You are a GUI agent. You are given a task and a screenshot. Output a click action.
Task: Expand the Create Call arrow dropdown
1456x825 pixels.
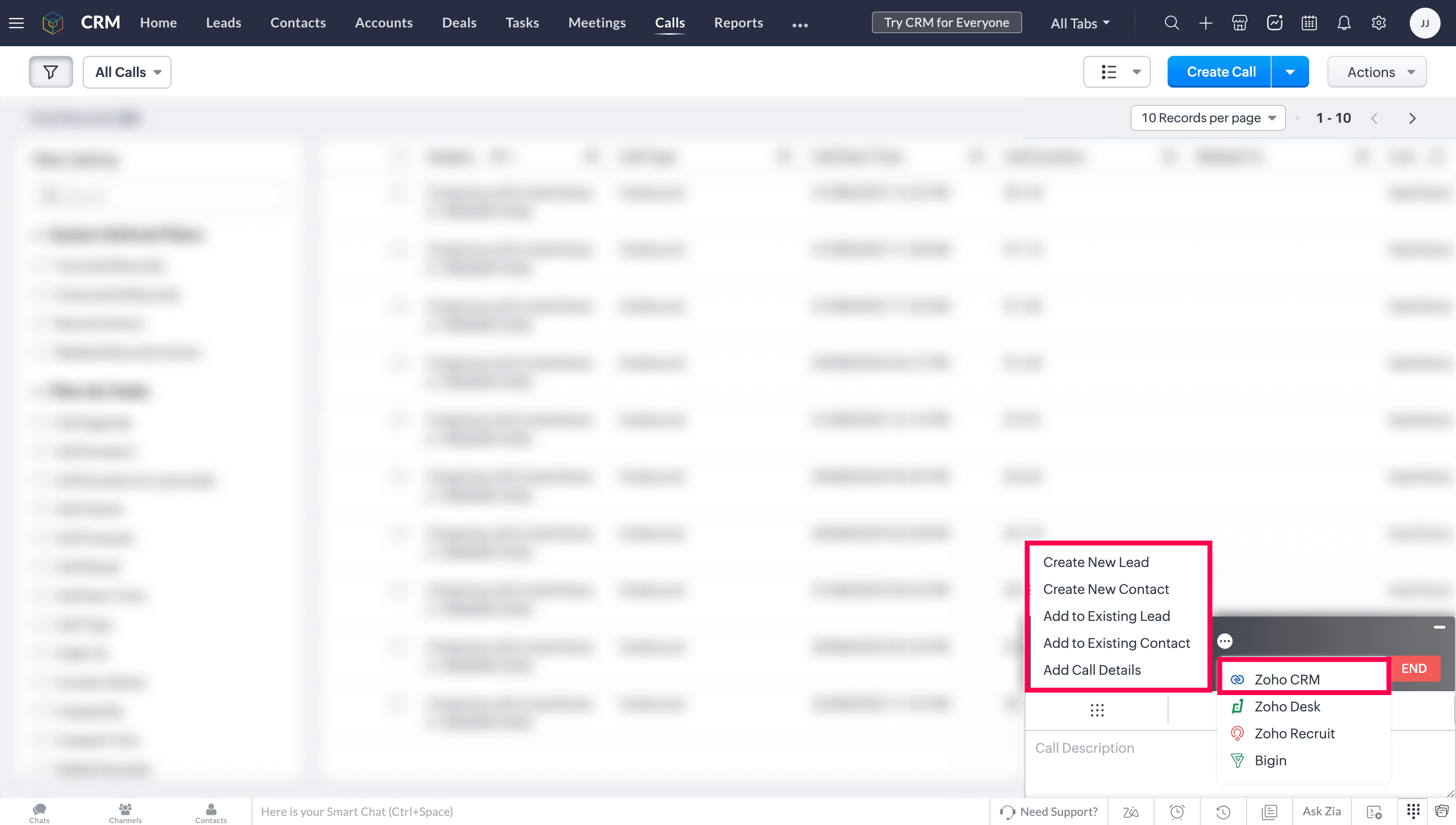coord(1290,72)
